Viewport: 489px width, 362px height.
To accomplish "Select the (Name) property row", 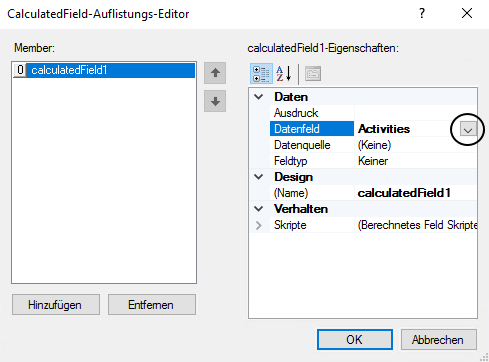I will click(373, 193).
